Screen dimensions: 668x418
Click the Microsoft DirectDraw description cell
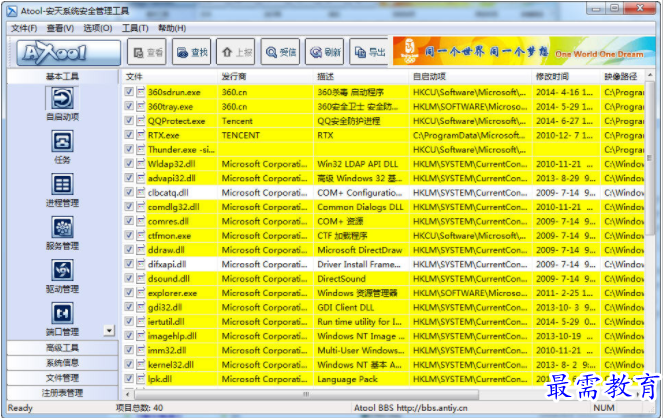tap(360, 250)
